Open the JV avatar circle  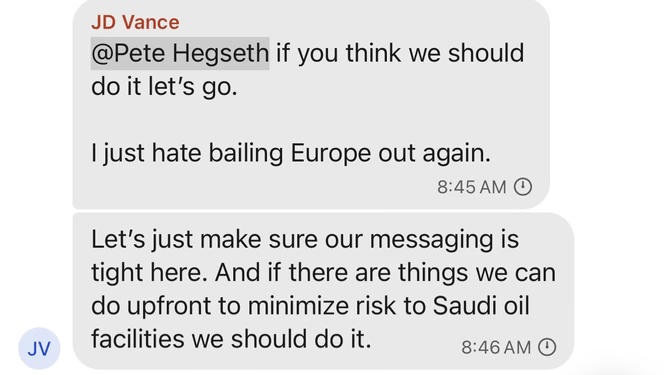coord(39,348)
